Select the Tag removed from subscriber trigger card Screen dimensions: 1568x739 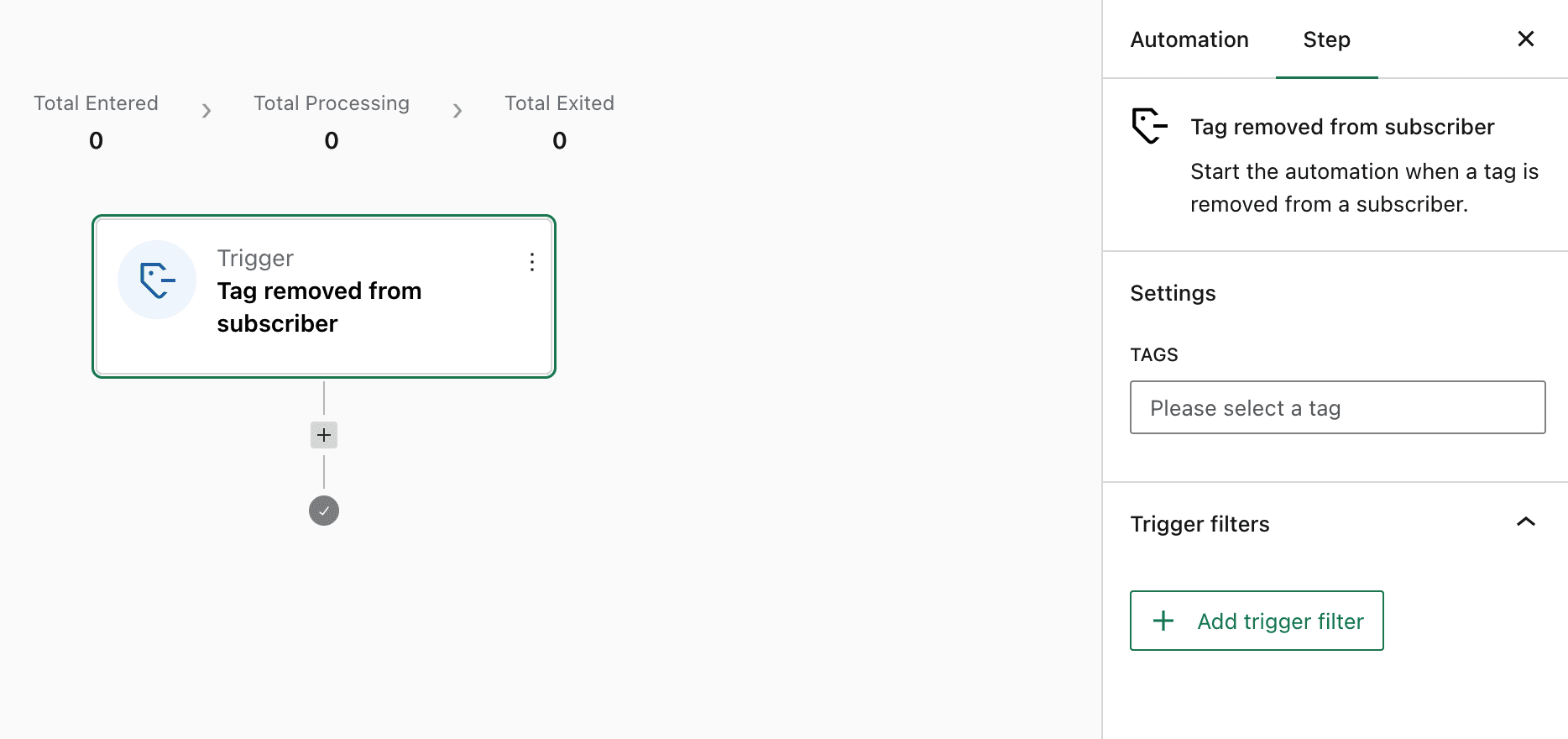324,296
